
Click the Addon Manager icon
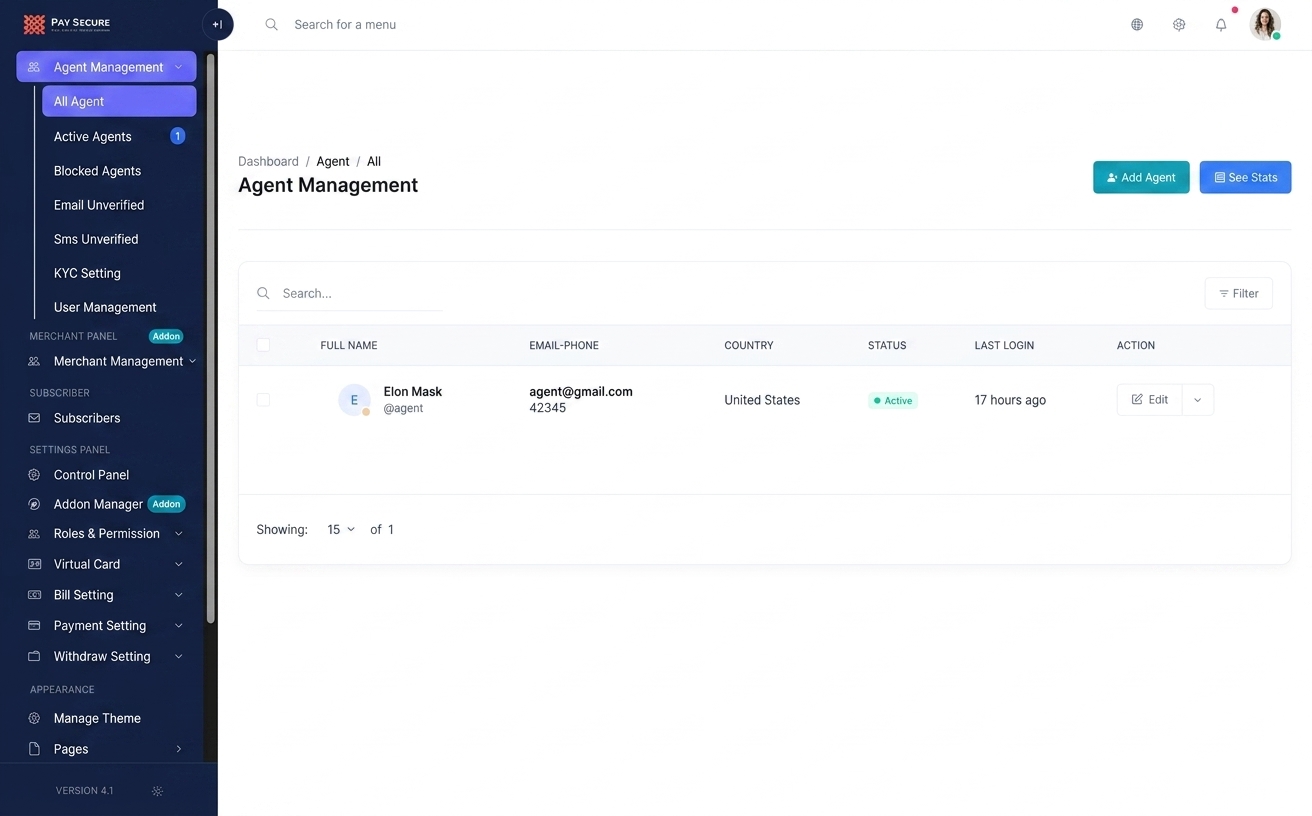(x=34, y=504)
